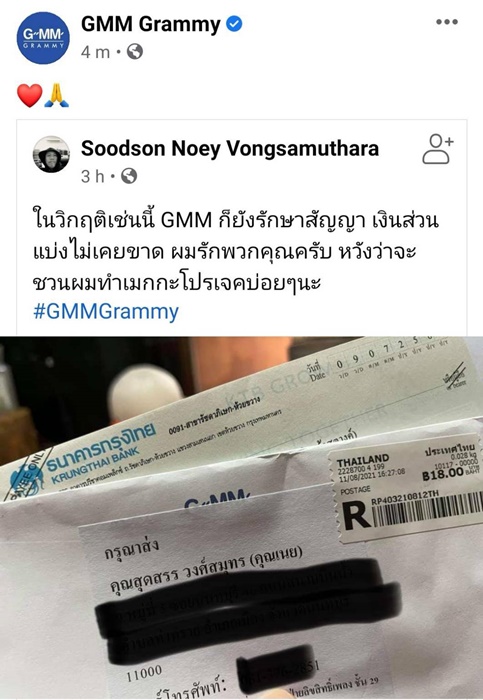Click the red heart emoji
Viewport: 483px width, 700px height.
[29, 95]
